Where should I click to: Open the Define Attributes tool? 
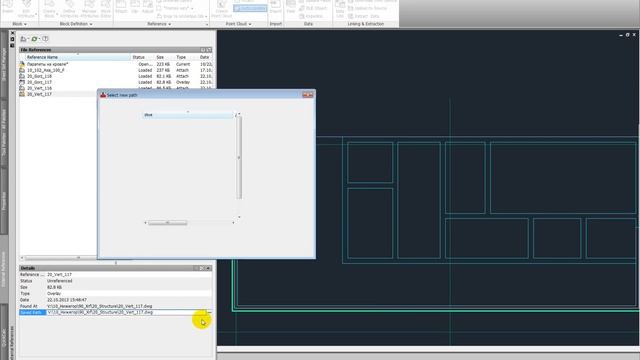pyautogui.click(x=69, y=9)
